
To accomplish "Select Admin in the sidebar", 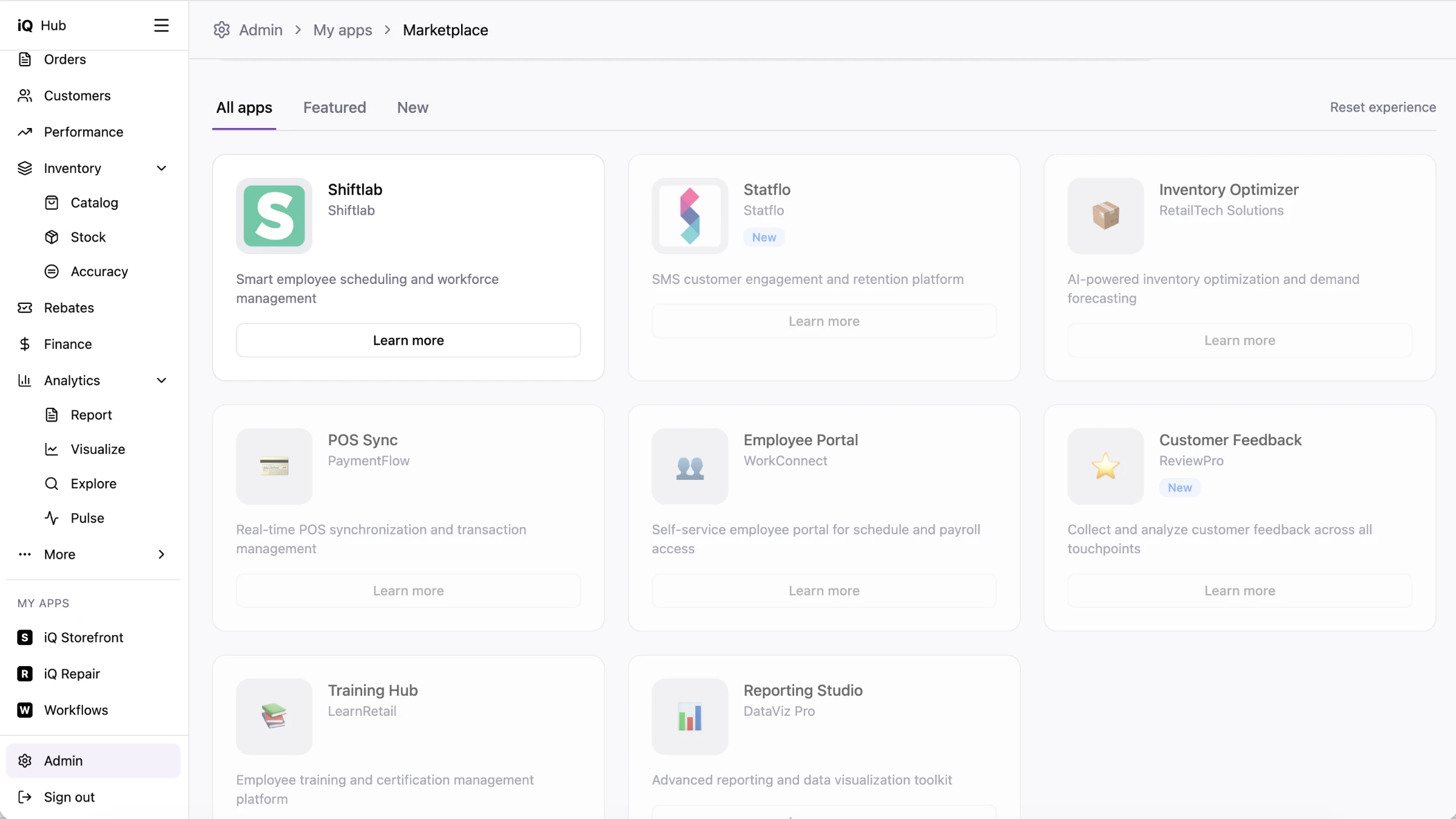I will click(93, 761).
